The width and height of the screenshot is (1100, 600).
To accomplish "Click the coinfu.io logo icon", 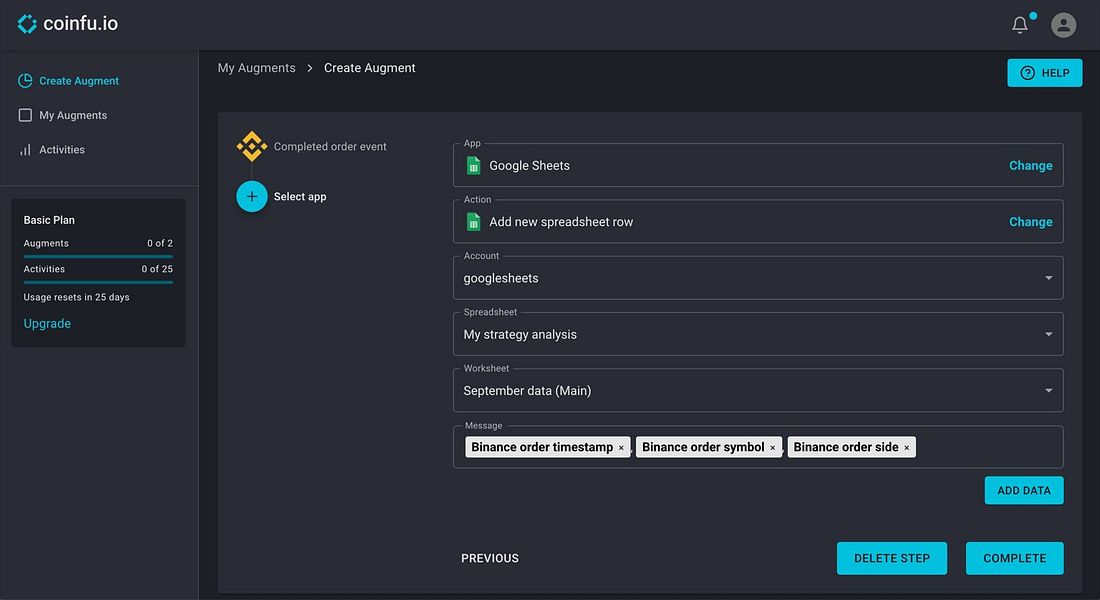I will (27, 24).
